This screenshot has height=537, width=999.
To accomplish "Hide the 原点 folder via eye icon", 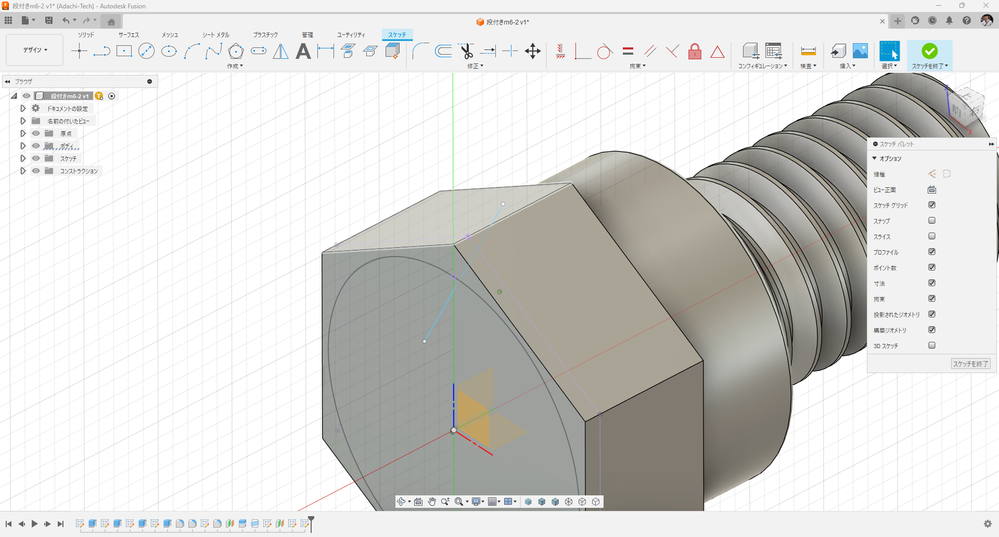I will click(36, 133).
